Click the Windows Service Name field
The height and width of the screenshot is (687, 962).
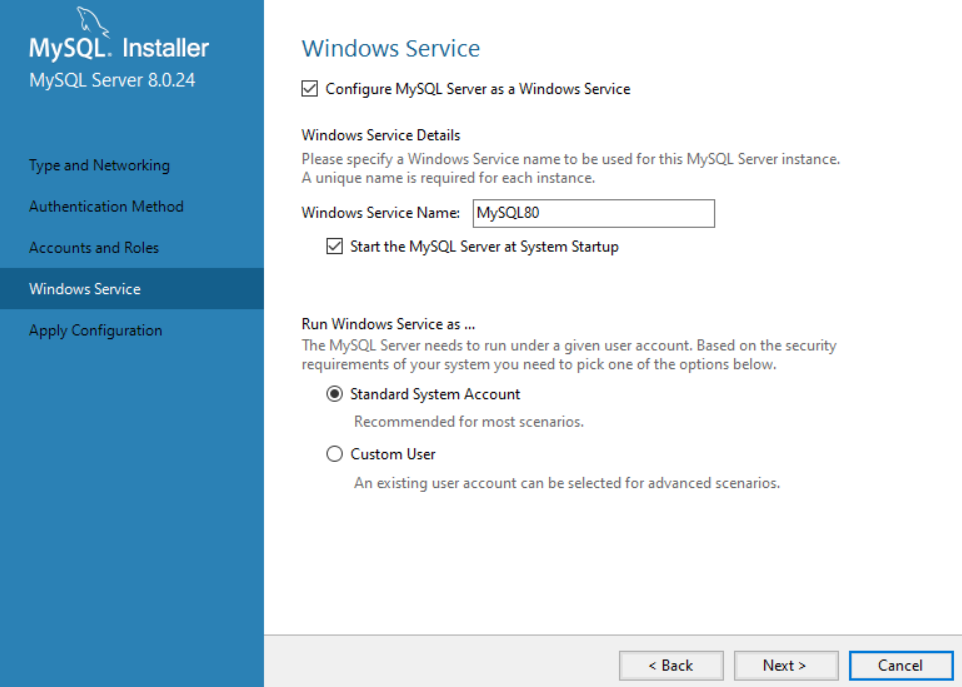(593, 213)
